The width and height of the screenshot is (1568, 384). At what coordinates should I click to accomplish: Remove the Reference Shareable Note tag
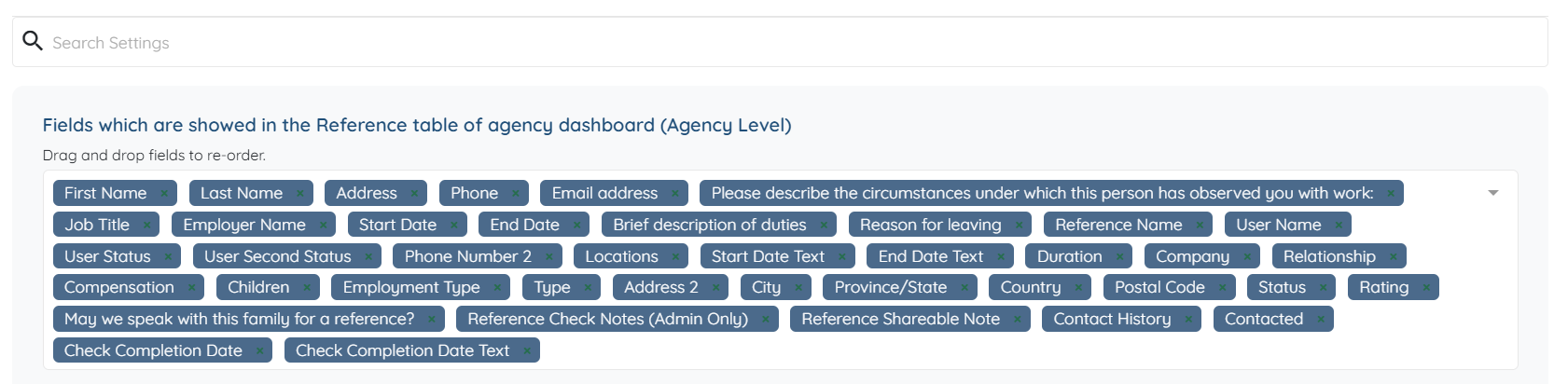(1017, 320)
